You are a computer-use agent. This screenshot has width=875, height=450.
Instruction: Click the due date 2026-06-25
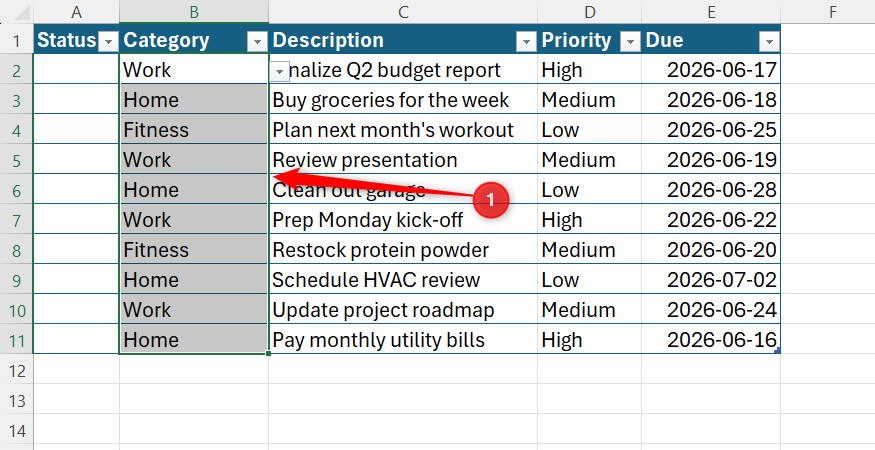pos(711,130)
